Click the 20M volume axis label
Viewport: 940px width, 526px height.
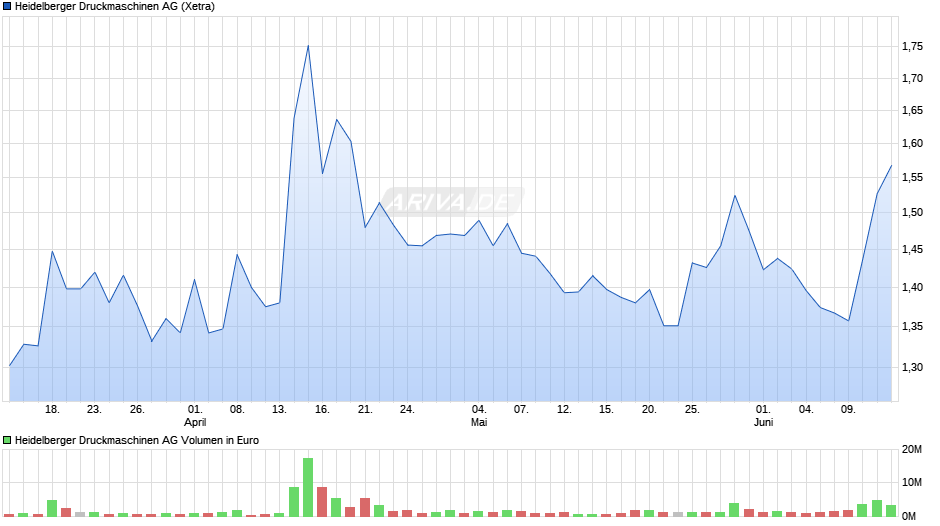(x=912, y=450)
